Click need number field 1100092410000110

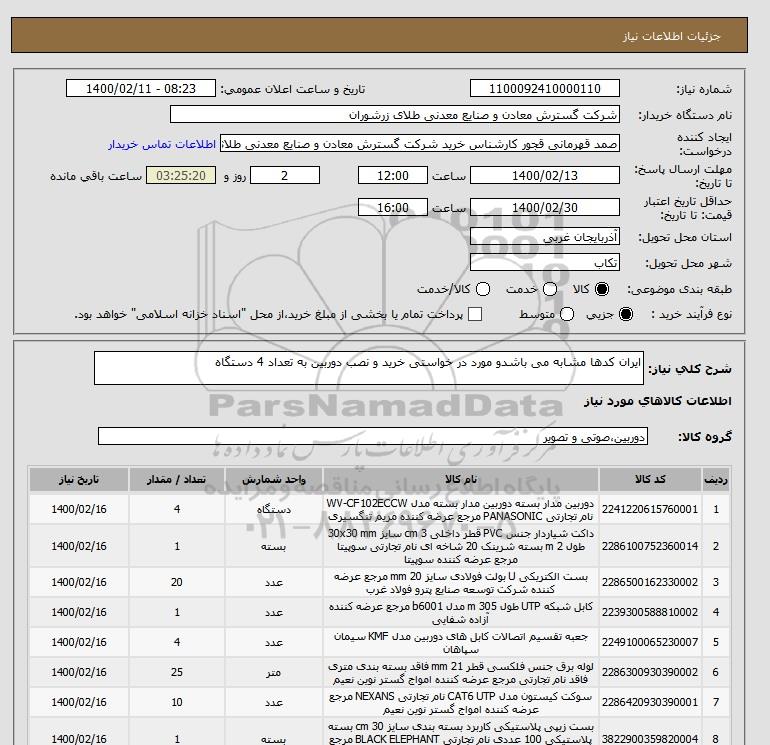(545, 88)
